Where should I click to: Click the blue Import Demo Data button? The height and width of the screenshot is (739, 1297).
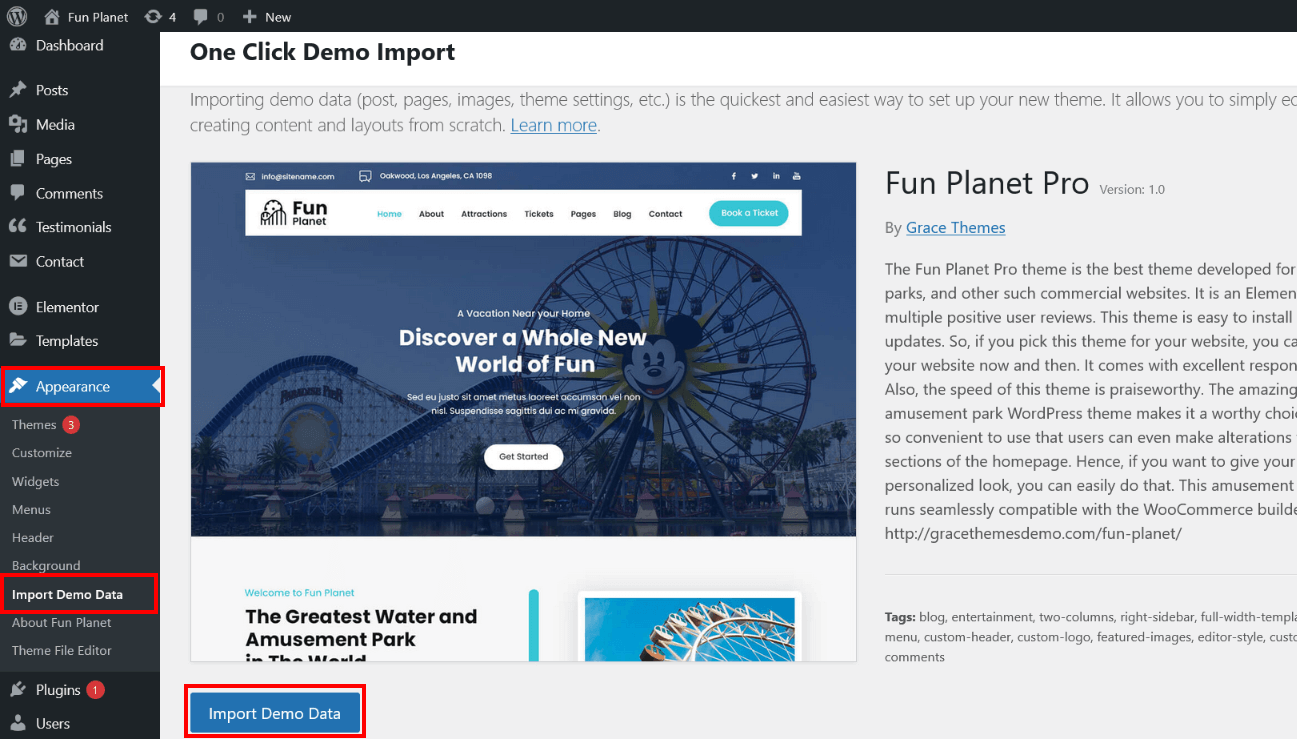[275, 713]
